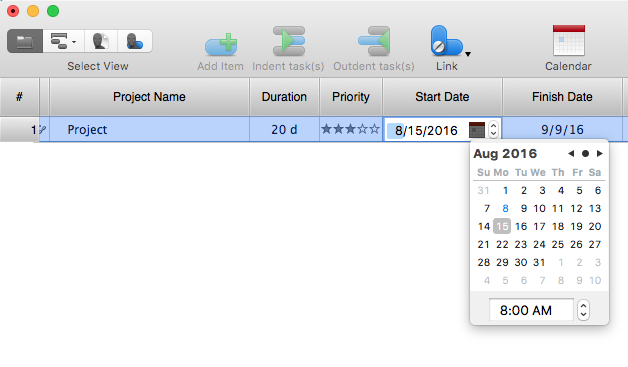
Task: Go to next month in date picker
Action: [x=600, y=153]
